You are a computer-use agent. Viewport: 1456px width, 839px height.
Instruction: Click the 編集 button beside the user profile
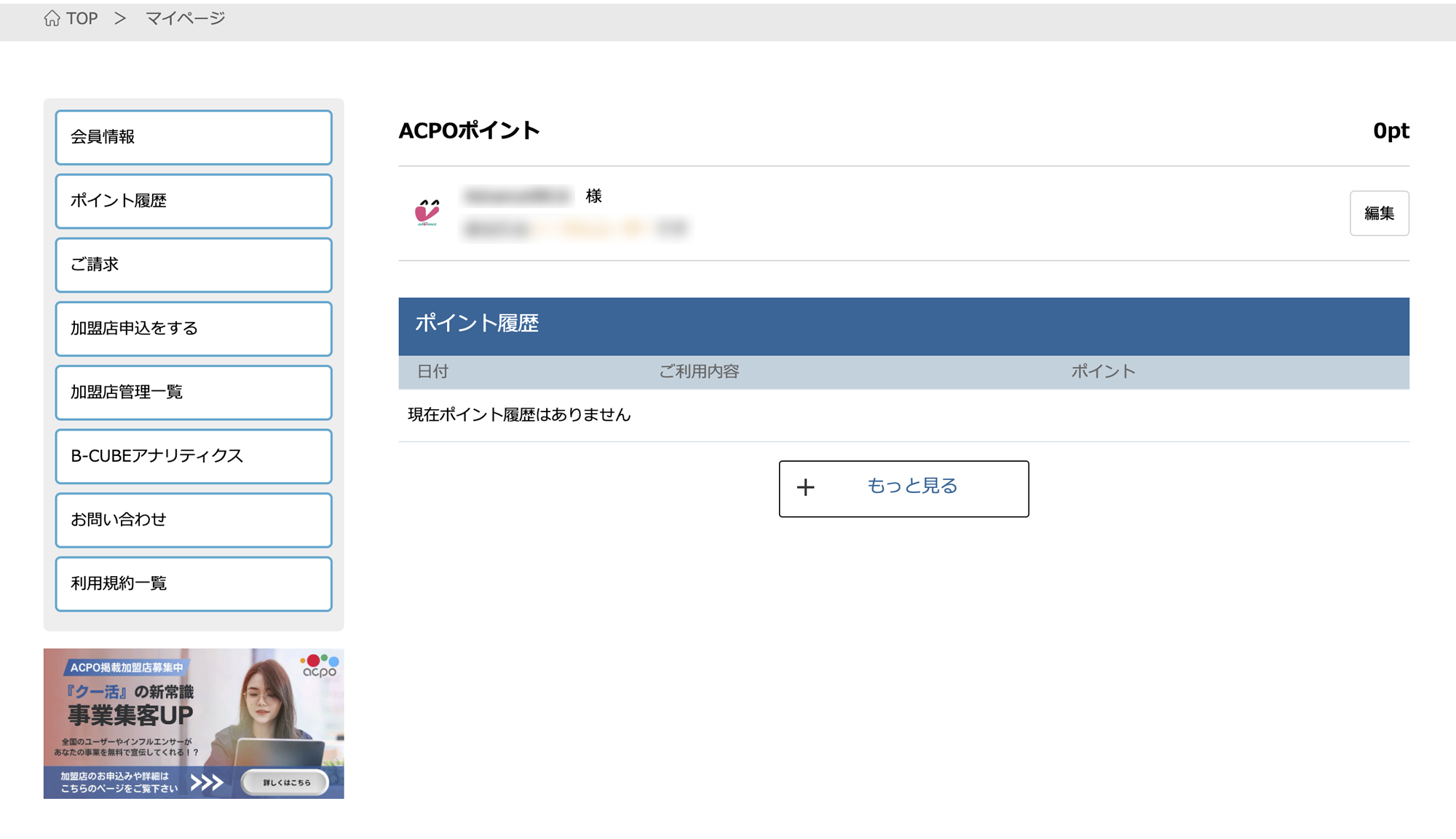pyautogui.click(x=1379, y=213)
